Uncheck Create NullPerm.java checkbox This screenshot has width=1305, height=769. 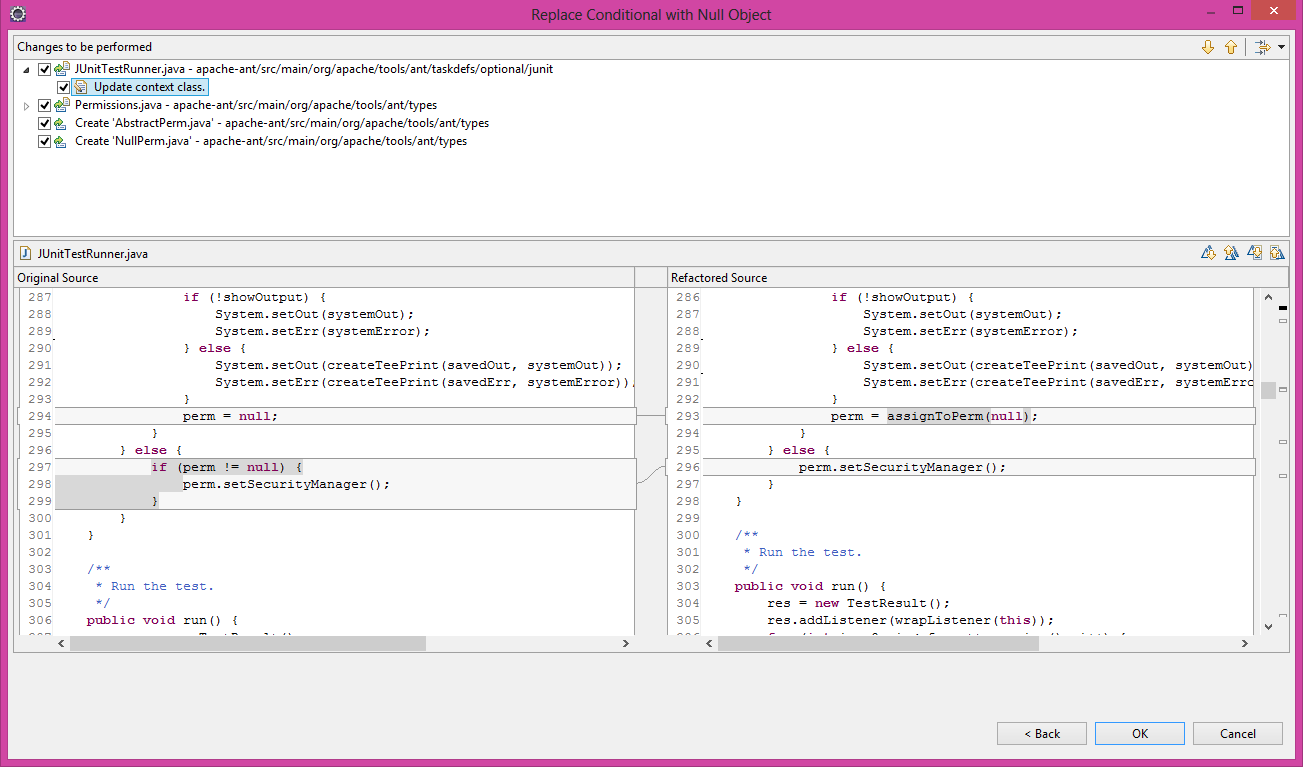(x=44, y=142)
